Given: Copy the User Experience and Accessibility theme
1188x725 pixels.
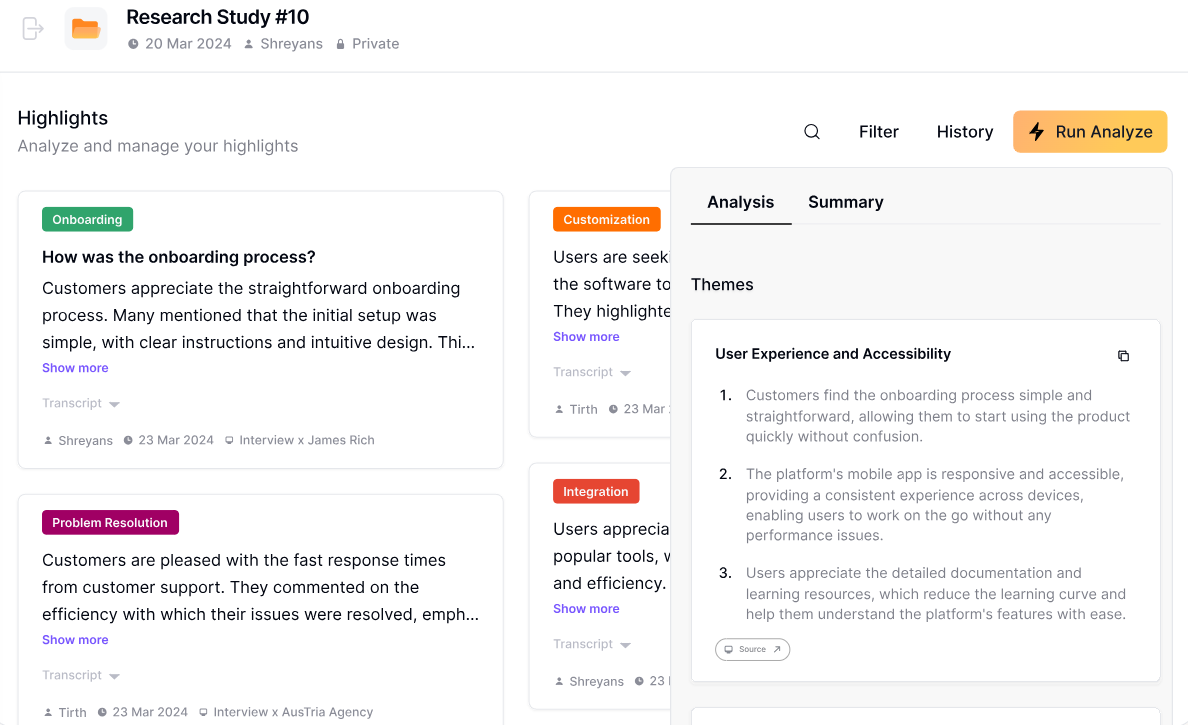Looking at the screenshot, I should (1123, 355).
